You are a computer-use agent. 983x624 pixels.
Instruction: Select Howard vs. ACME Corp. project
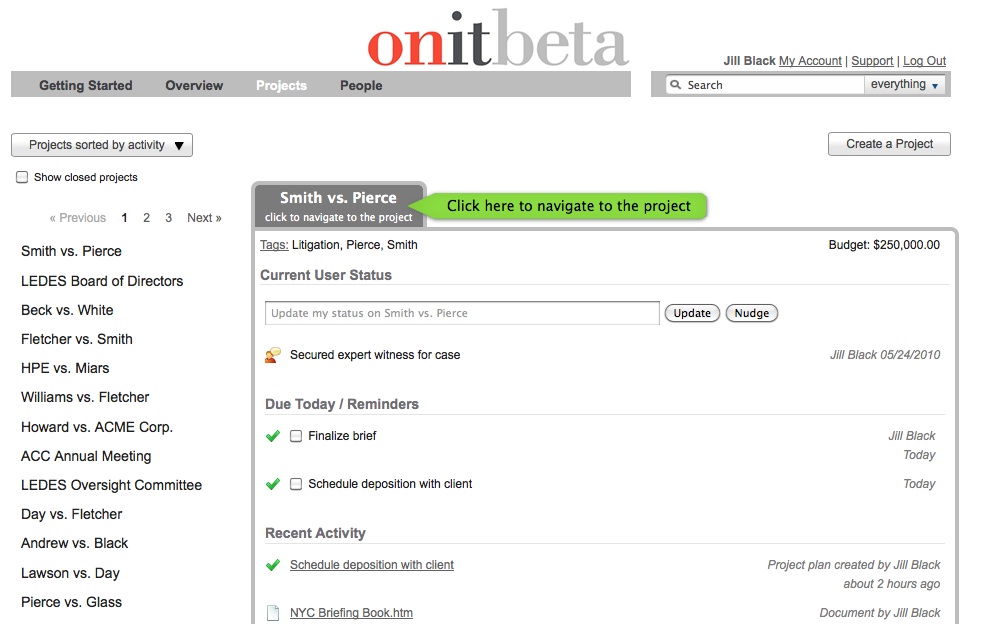[x=97, y=427]
